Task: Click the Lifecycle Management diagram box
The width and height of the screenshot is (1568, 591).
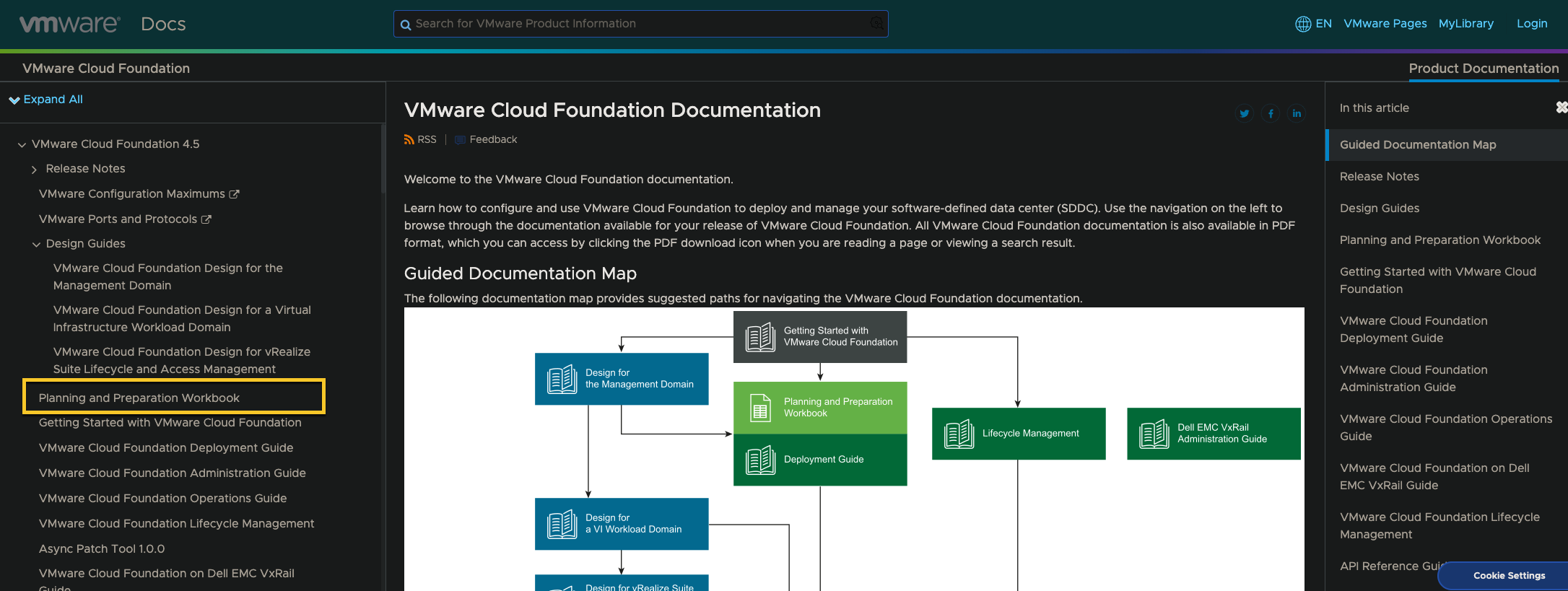Action: [1019, 434]
